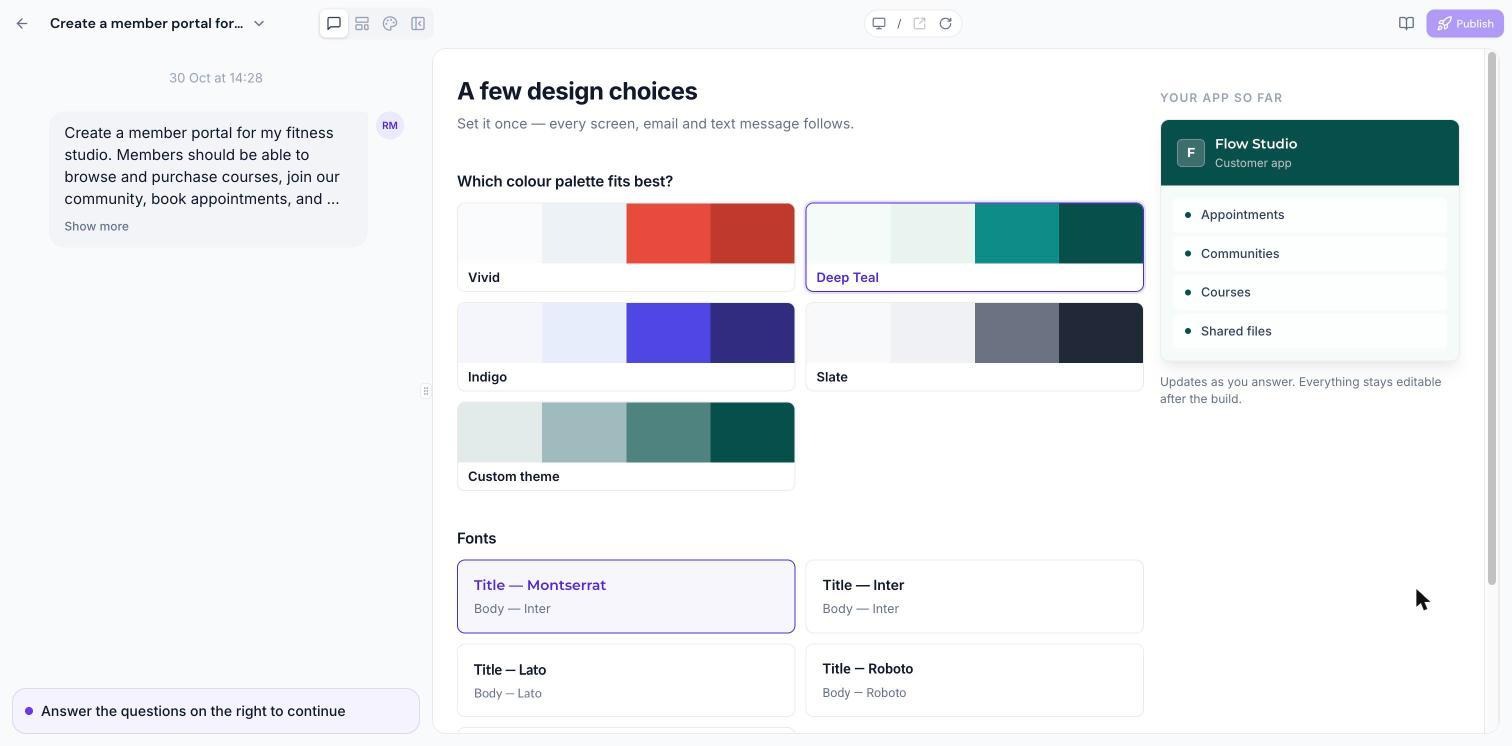Click Shared files in app preview

1309,331
